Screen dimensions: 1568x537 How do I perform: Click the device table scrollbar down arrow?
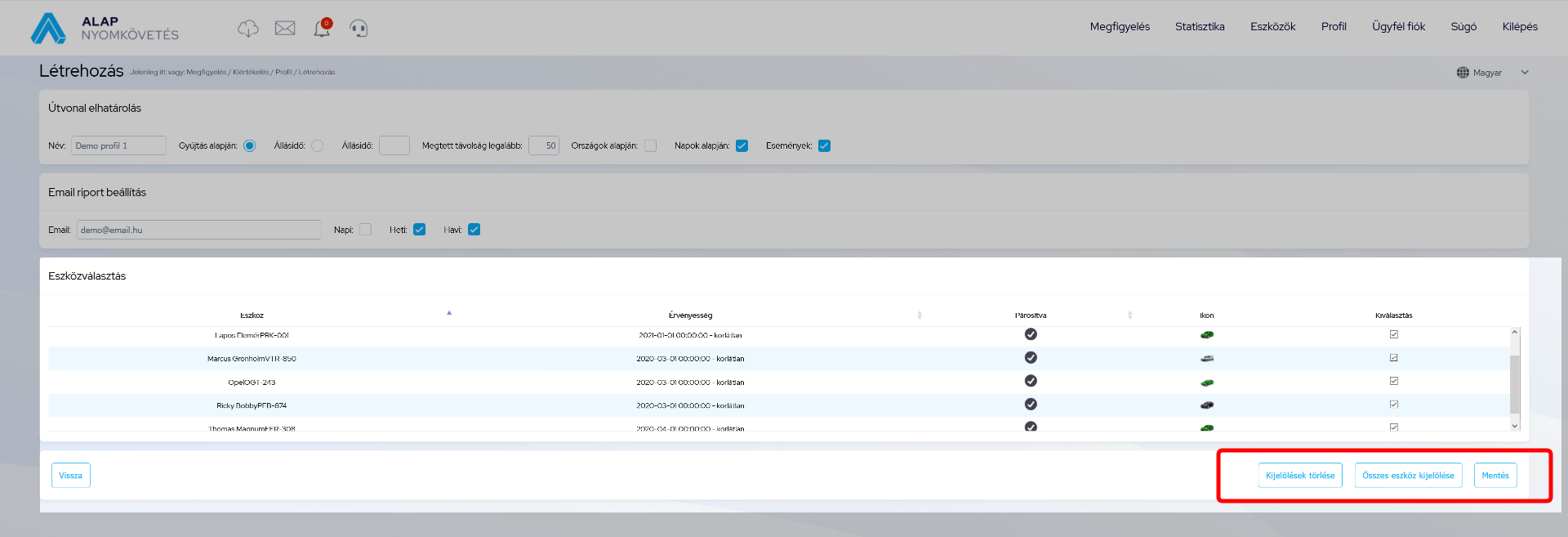click(1514, 426)
